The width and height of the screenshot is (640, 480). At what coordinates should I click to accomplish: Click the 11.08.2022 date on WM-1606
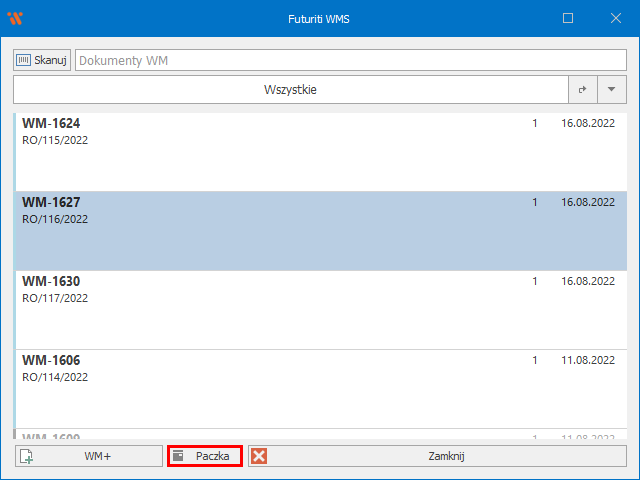coord(587,360)
